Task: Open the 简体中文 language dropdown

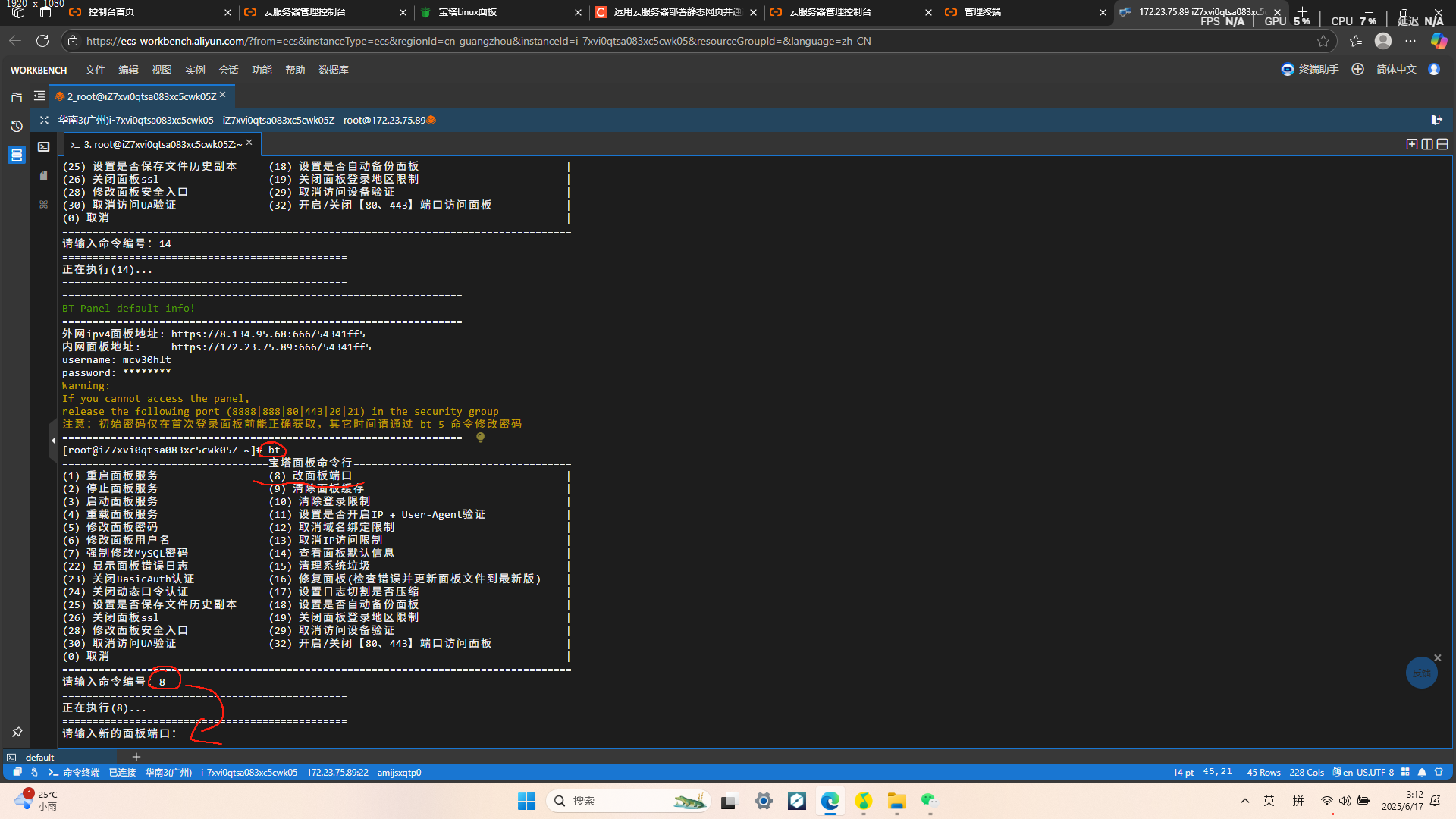Action: [x=1395, y=69]
